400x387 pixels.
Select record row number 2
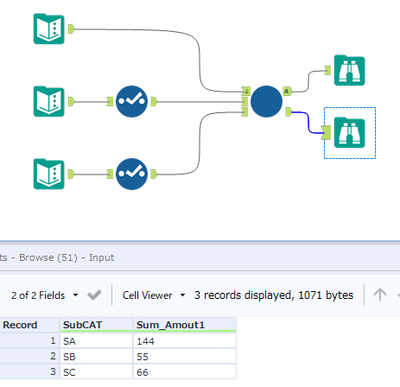click(29, 357)
